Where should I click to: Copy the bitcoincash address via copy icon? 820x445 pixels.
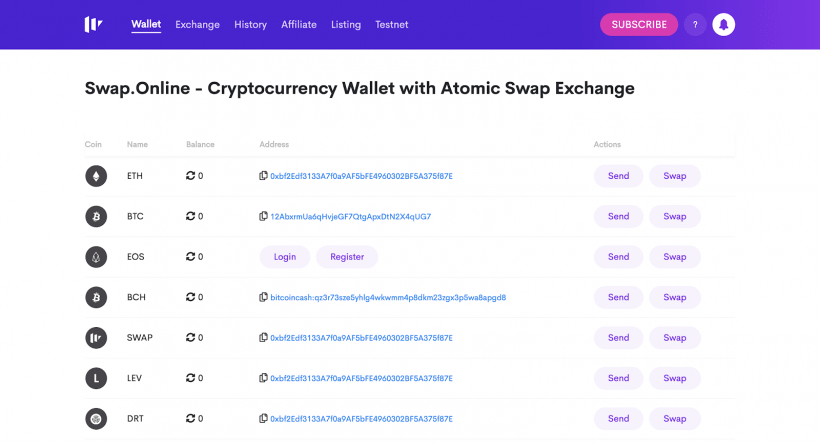[263, 297]
